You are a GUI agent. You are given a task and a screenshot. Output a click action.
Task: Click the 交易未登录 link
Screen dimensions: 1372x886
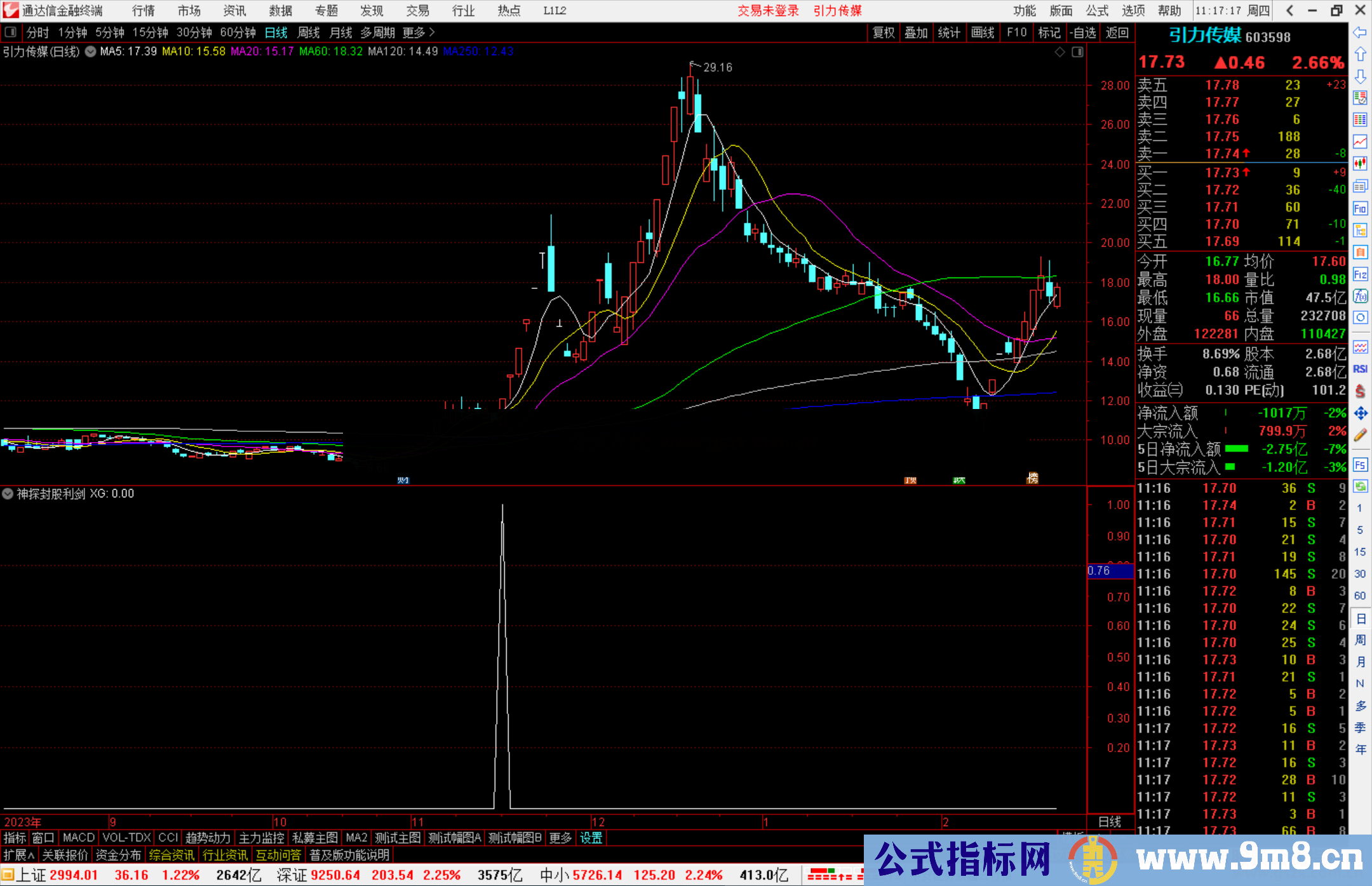(768, 11)
